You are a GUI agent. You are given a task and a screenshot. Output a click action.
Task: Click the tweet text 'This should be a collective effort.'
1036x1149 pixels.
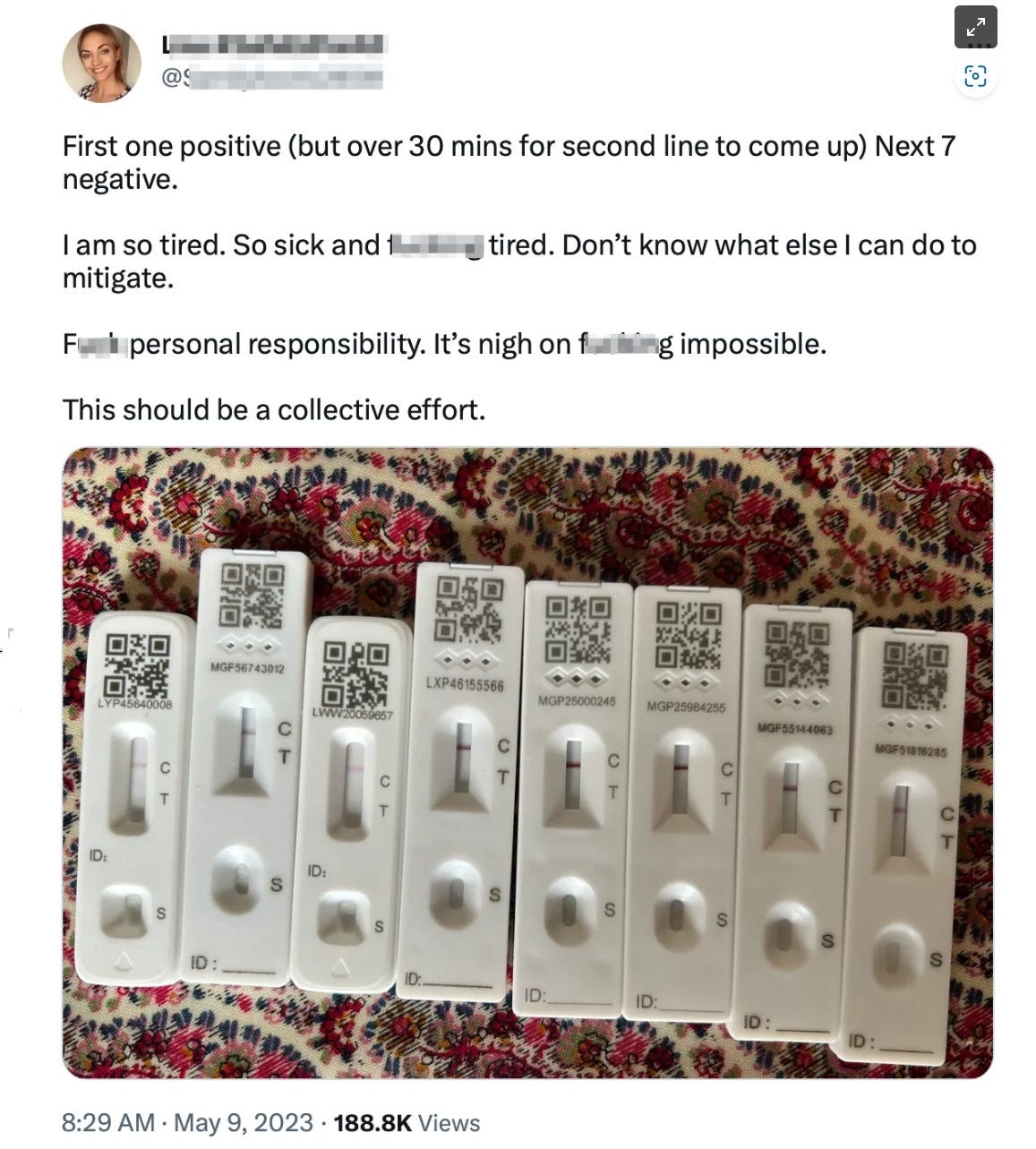pyautogui.click(x=274, y=410)
